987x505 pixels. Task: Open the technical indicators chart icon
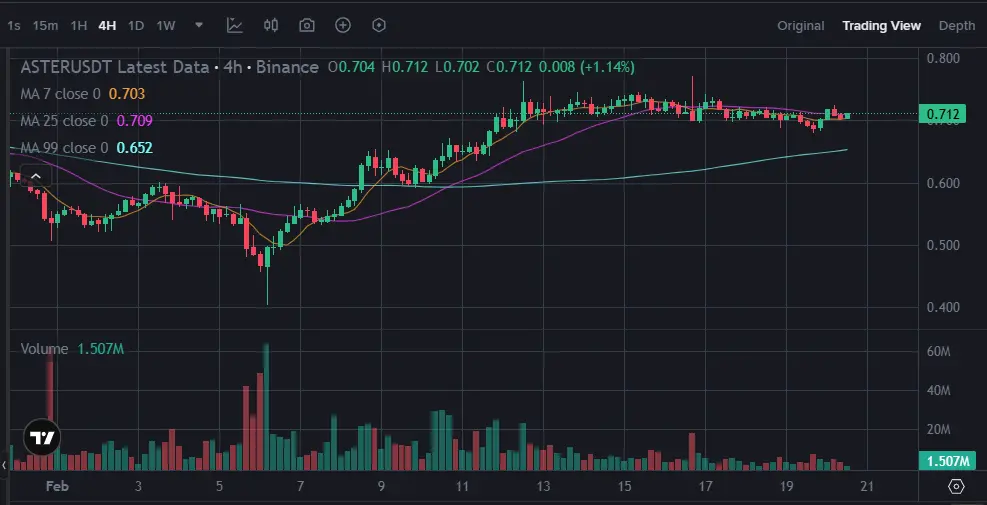234,25
